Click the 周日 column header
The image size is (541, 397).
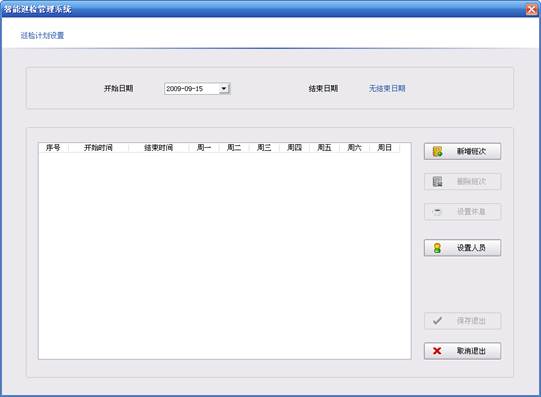coord(384,148)
